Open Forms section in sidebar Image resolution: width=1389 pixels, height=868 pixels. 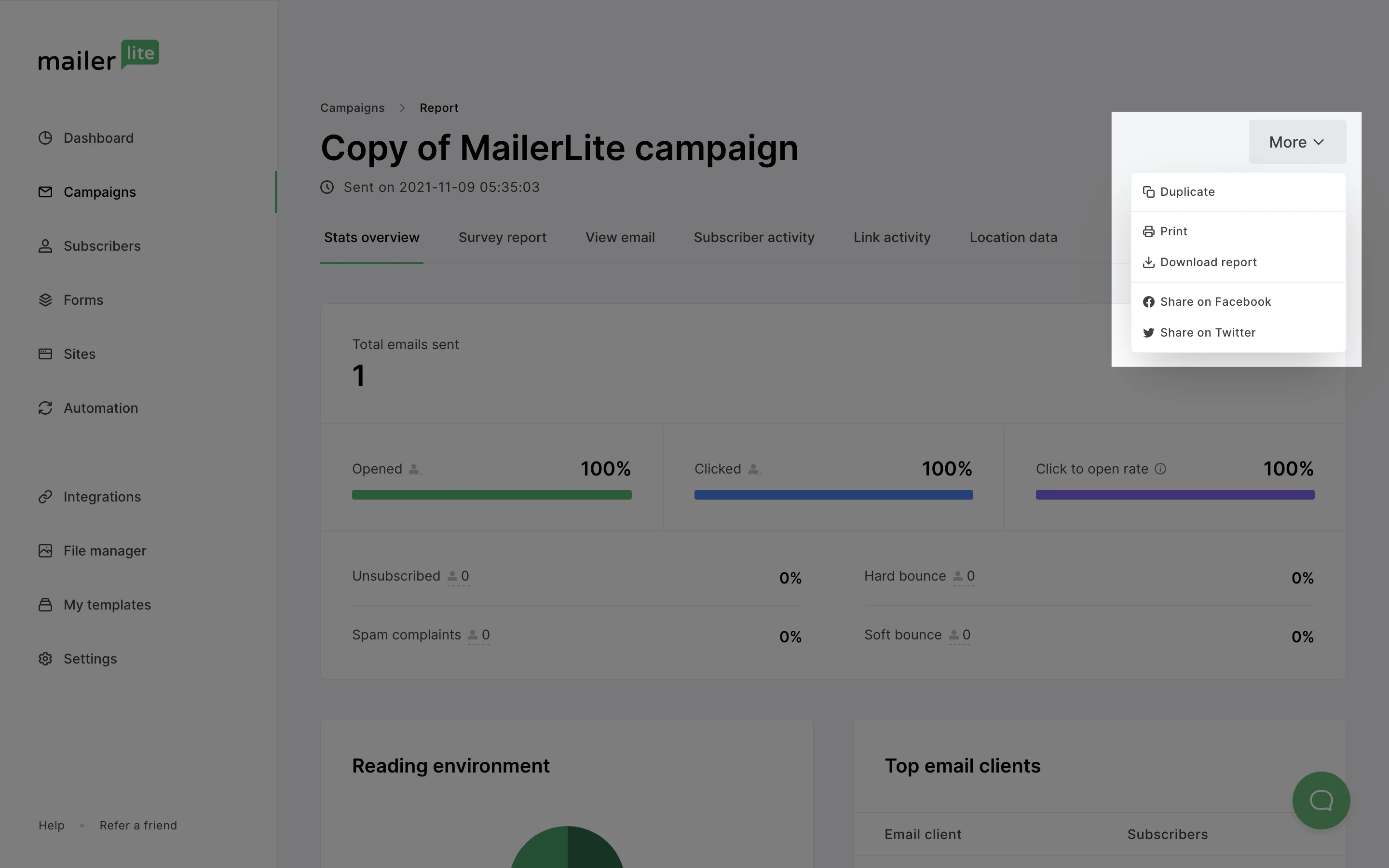click(x=83, y=300)
